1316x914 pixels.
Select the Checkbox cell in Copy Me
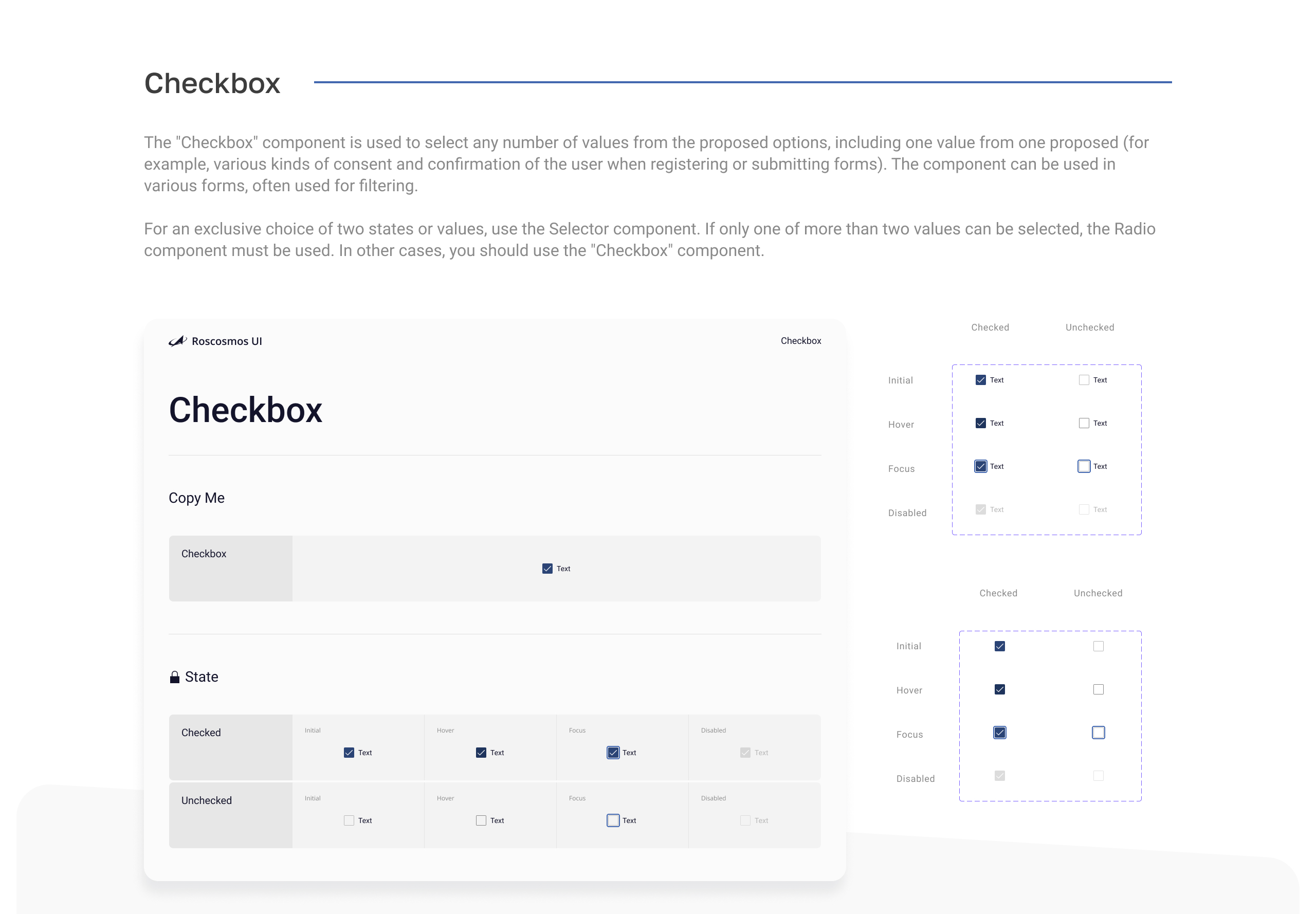231,569
